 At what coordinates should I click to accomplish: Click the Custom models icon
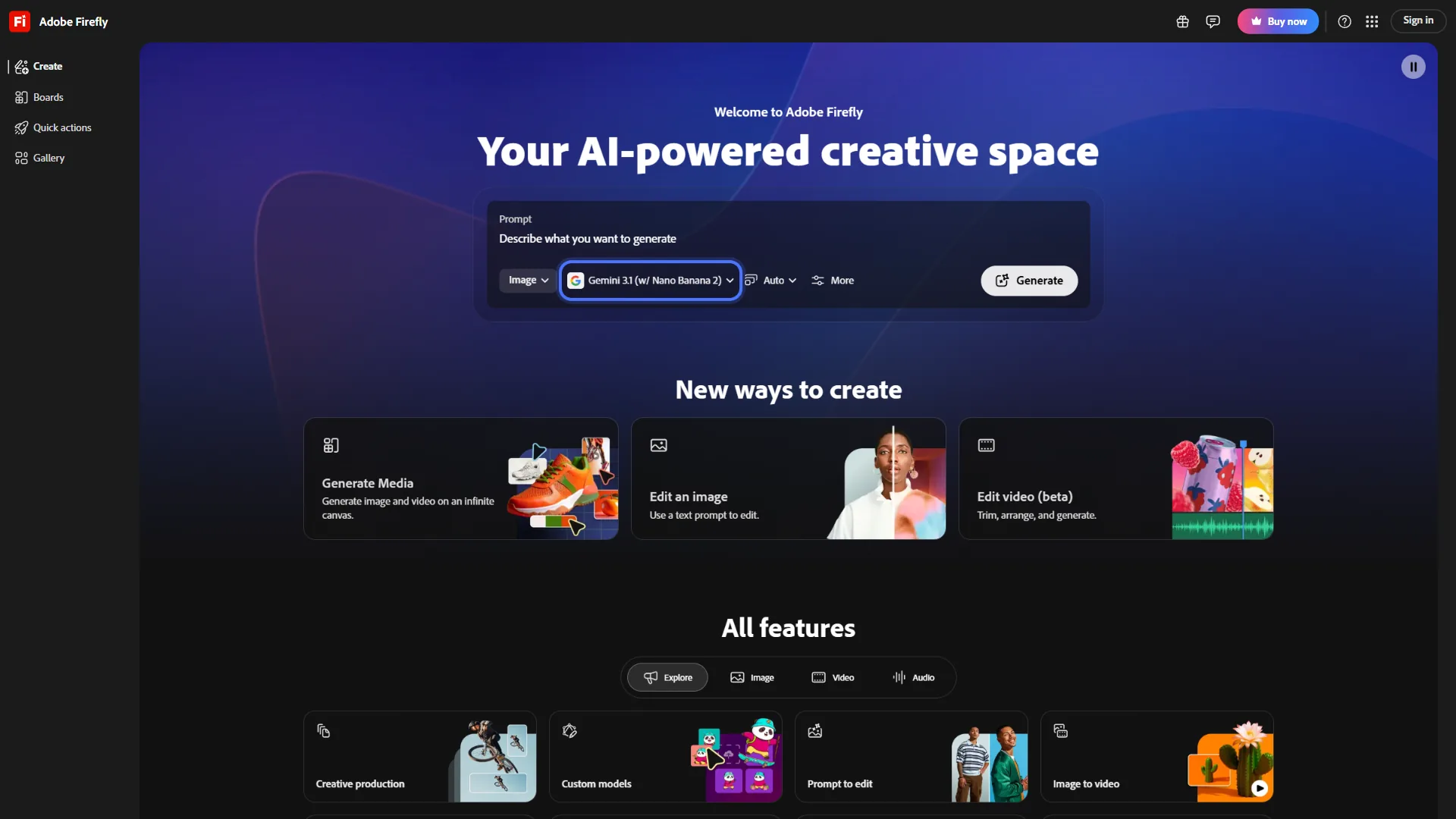(x=570, y=731)
